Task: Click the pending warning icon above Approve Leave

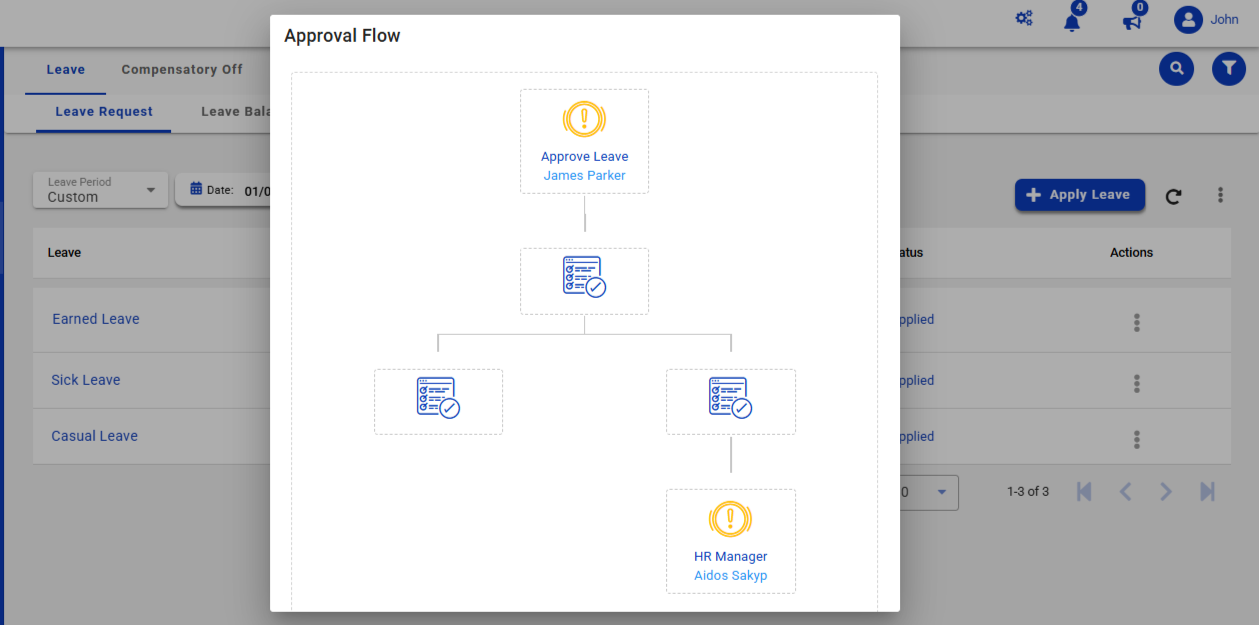Action: click(584, 120)
